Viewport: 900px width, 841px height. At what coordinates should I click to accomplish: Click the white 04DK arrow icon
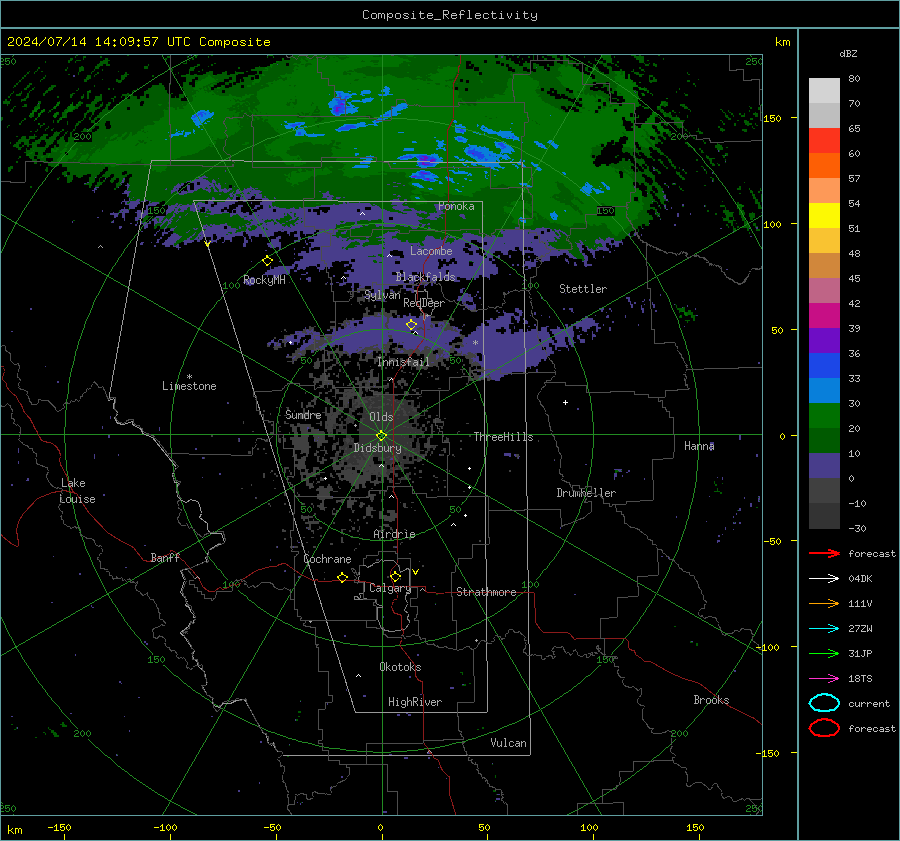(824, 578)
